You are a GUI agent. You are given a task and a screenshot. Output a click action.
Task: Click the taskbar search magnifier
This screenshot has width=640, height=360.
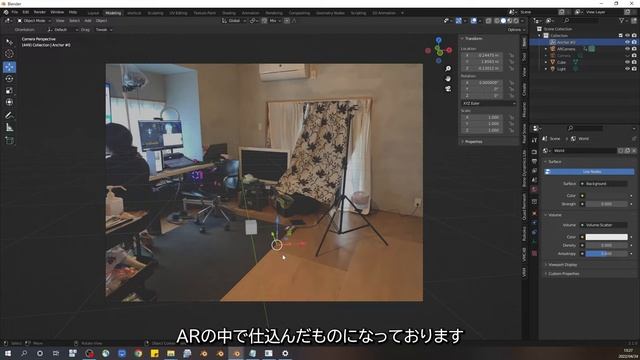(x=24, y=353)
